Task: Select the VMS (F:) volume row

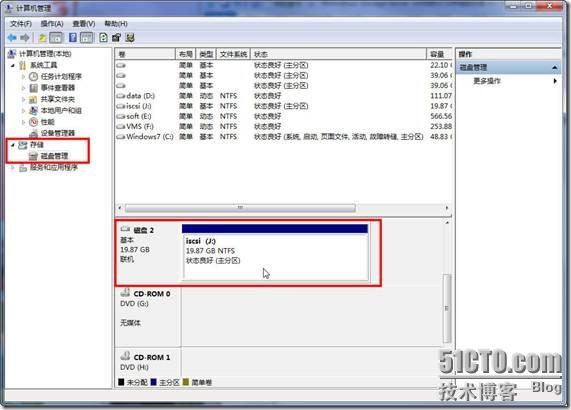Action: (x=284, y=126)
